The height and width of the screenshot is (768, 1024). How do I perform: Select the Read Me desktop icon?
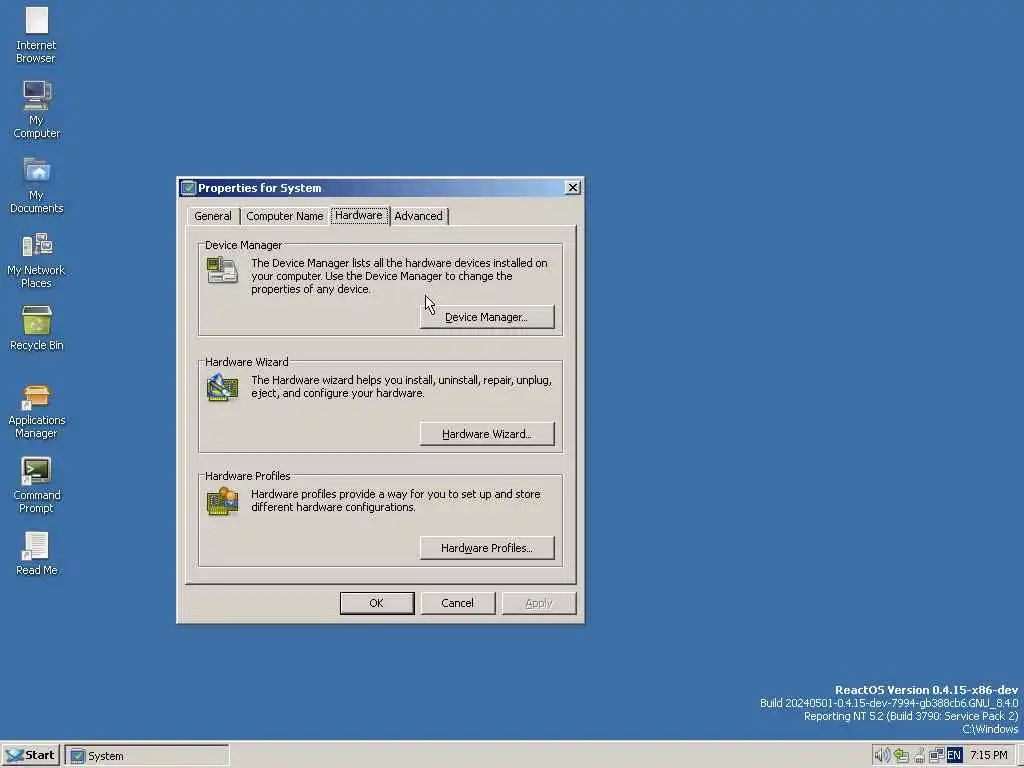point(36,553)
